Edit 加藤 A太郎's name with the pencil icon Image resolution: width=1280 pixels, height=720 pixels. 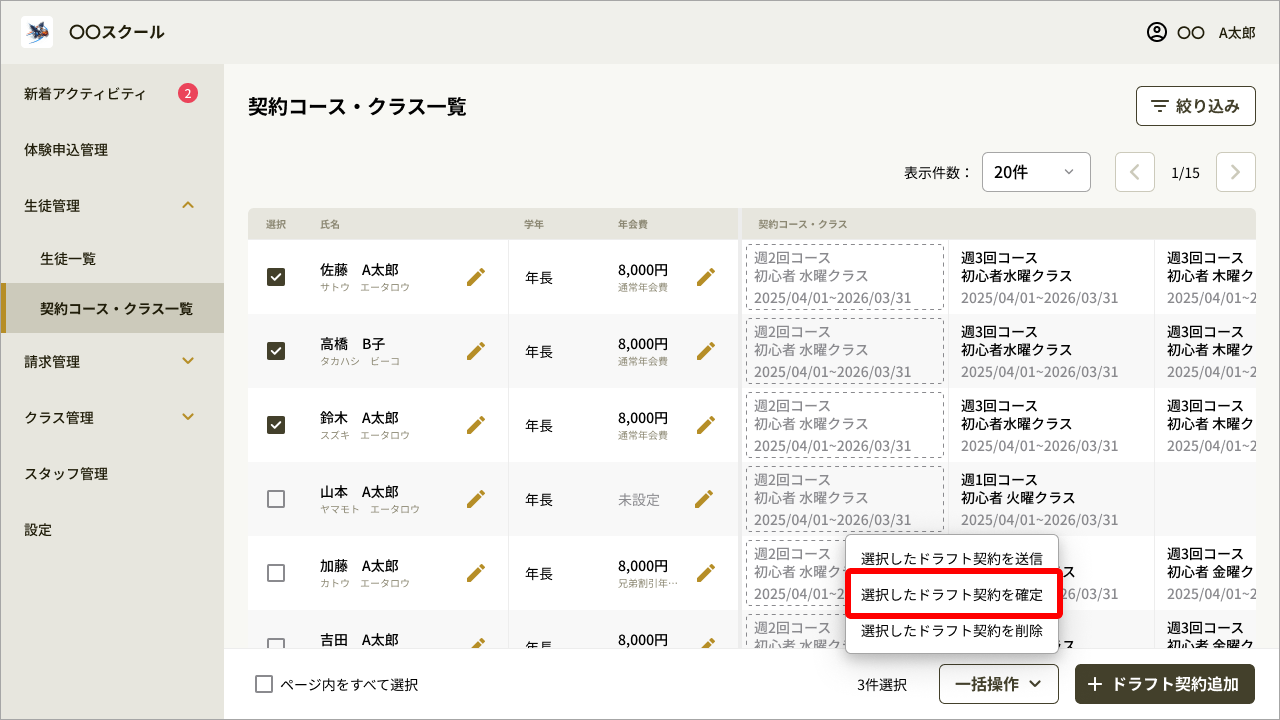click(x=477, y=572)
